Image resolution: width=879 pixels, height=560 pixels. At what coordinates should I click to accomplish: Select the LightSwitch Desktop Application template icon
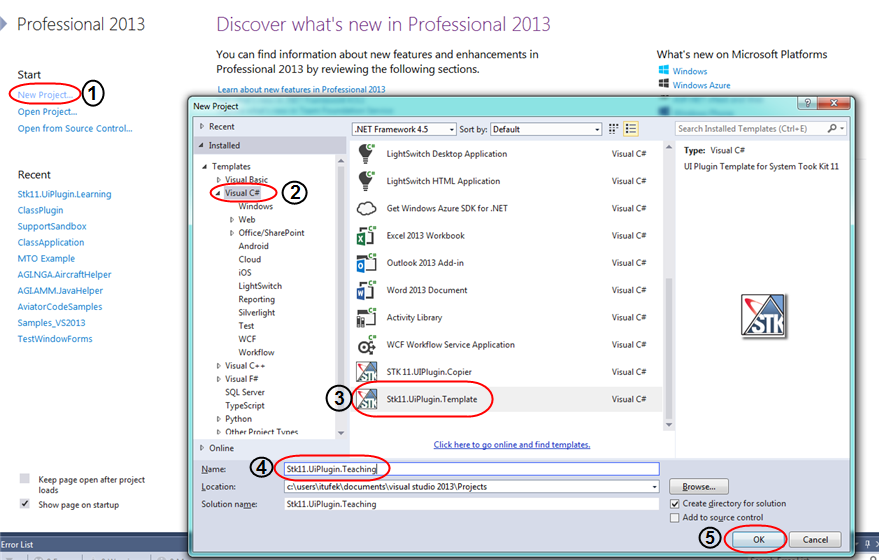click(x=366, y=154)
